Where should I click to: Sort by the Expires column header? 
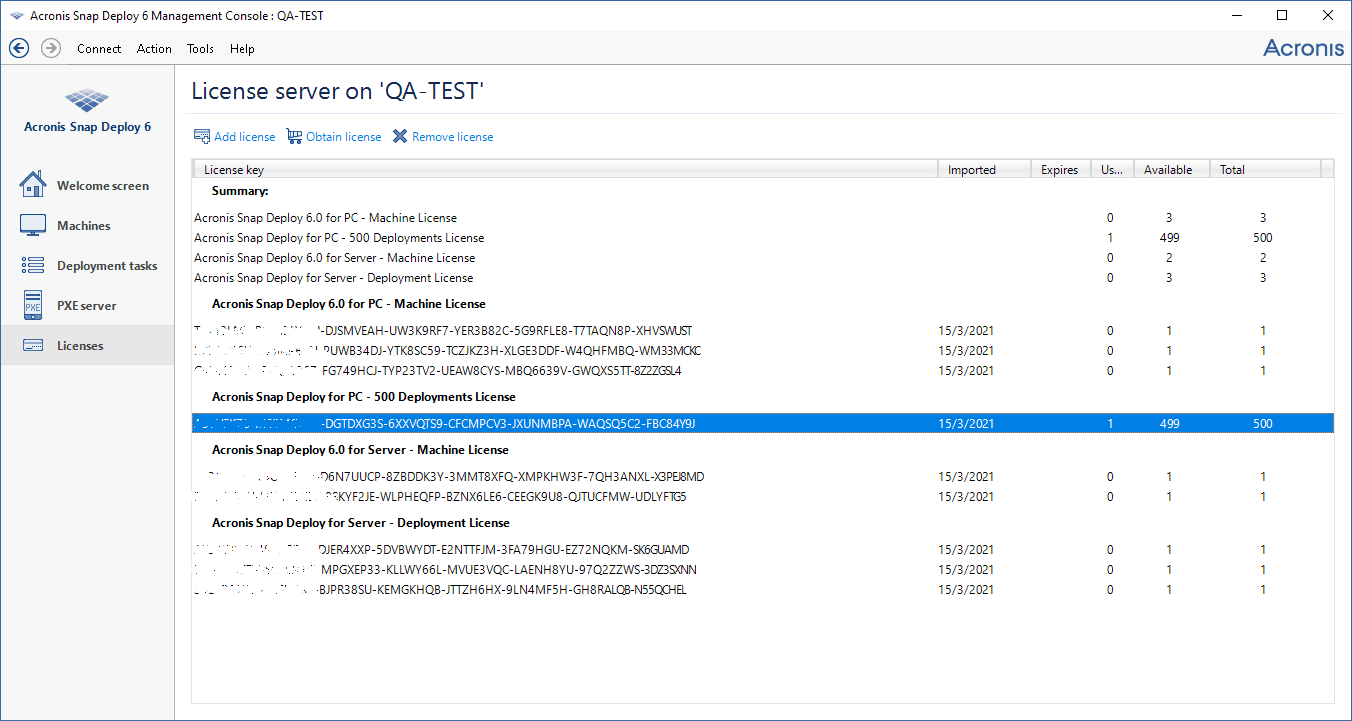[x=1060, y=169]
